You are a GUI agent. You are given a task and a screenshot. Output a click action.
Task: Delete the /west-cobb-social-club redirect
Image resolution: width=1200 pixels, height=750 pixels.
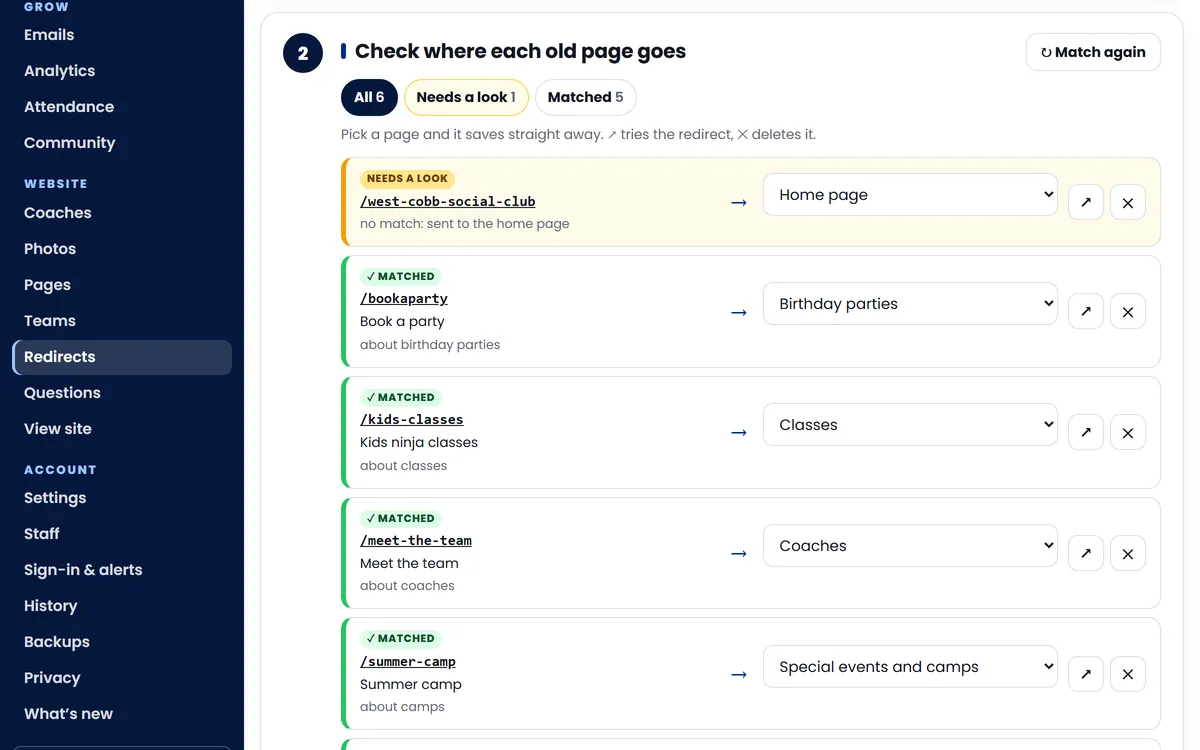point(1128,202)
